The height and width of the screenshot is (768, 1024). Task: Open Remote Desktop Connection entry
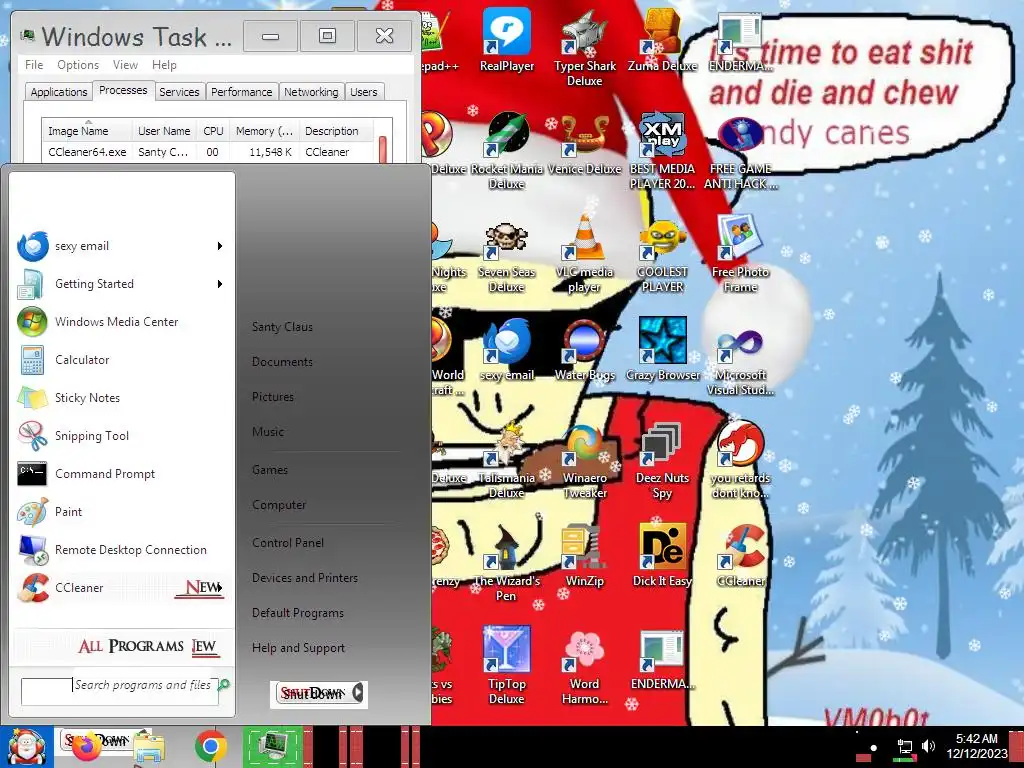[121, 549]
